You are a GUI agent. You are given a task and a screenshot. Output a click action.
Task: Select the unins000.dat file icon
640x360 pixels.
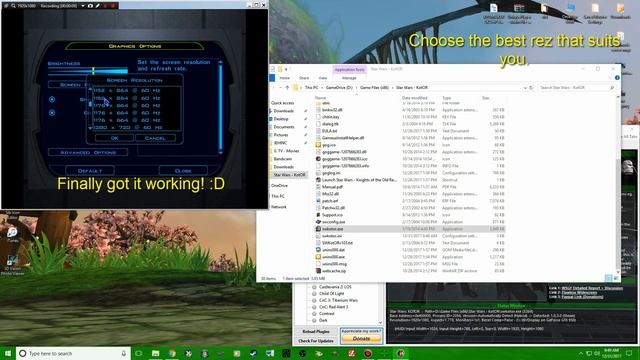(x=318, y=250)
